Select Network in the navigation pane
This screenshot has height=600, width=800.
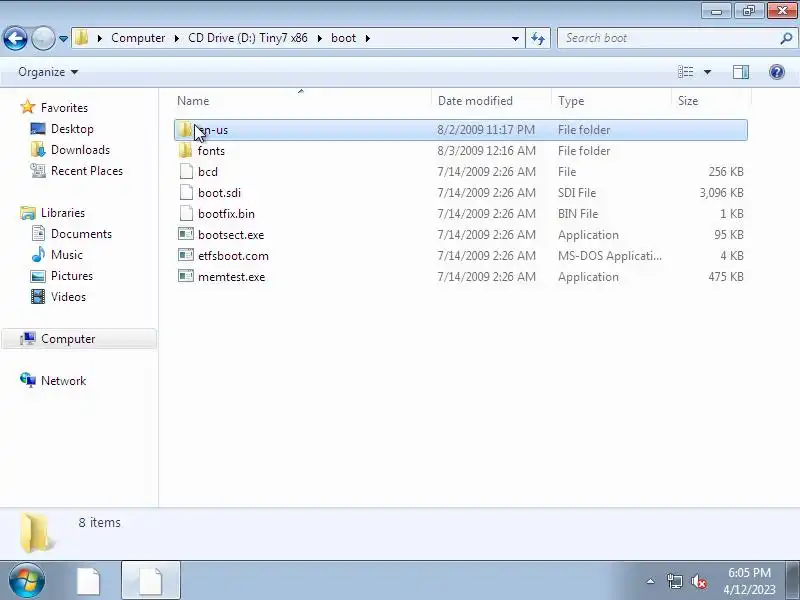pos(63,381)
